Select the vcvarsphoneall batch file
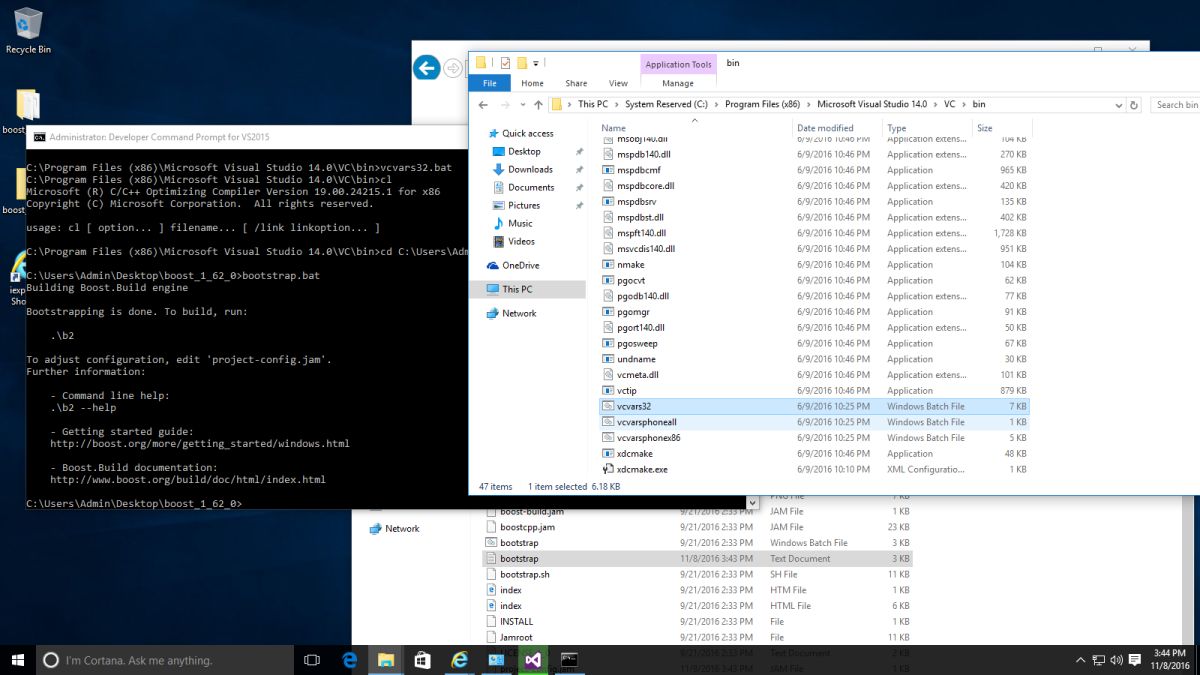The height and width of the screenshot is (675, 1200). pyautogui.click(x=814, y=422)
